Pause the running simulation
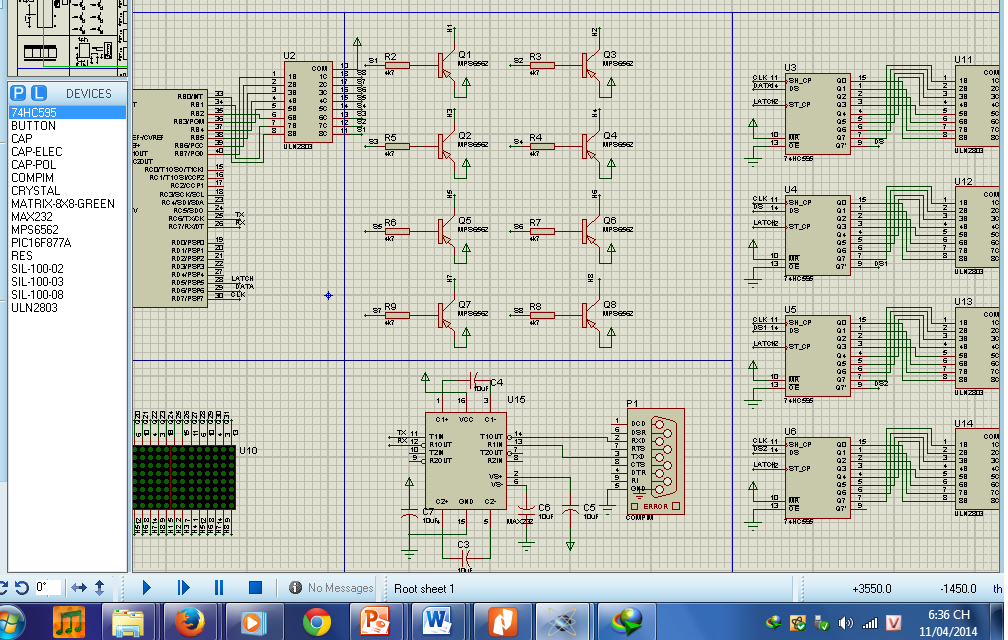 pos(219,588)
